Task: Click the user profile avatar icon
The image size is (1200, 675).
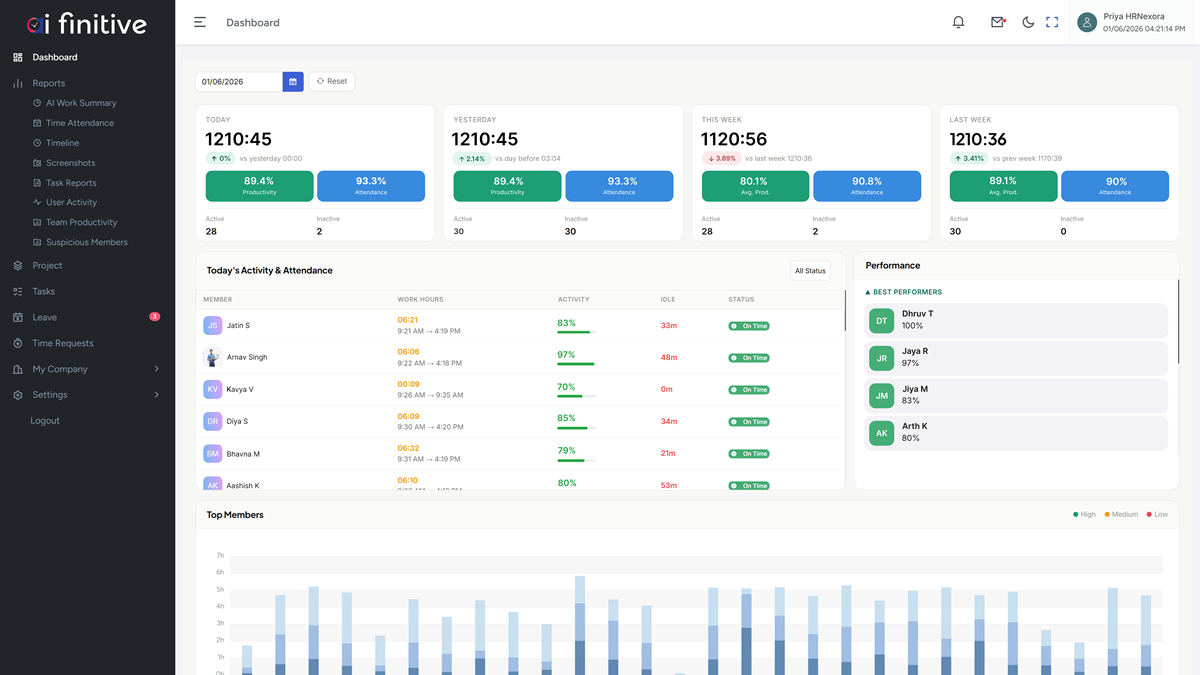Action: pyautogui.click(x=1088, y=22)
